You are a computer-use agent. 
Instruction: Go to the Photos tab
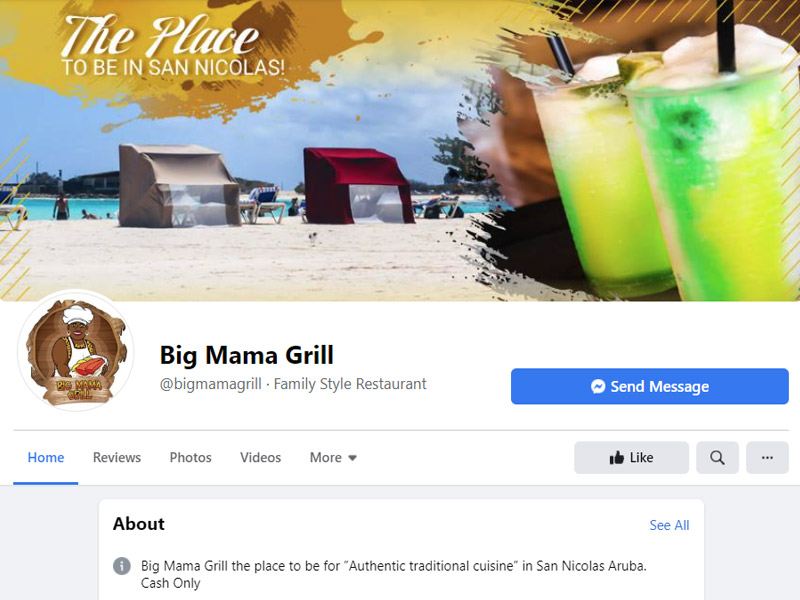[190, 458]
